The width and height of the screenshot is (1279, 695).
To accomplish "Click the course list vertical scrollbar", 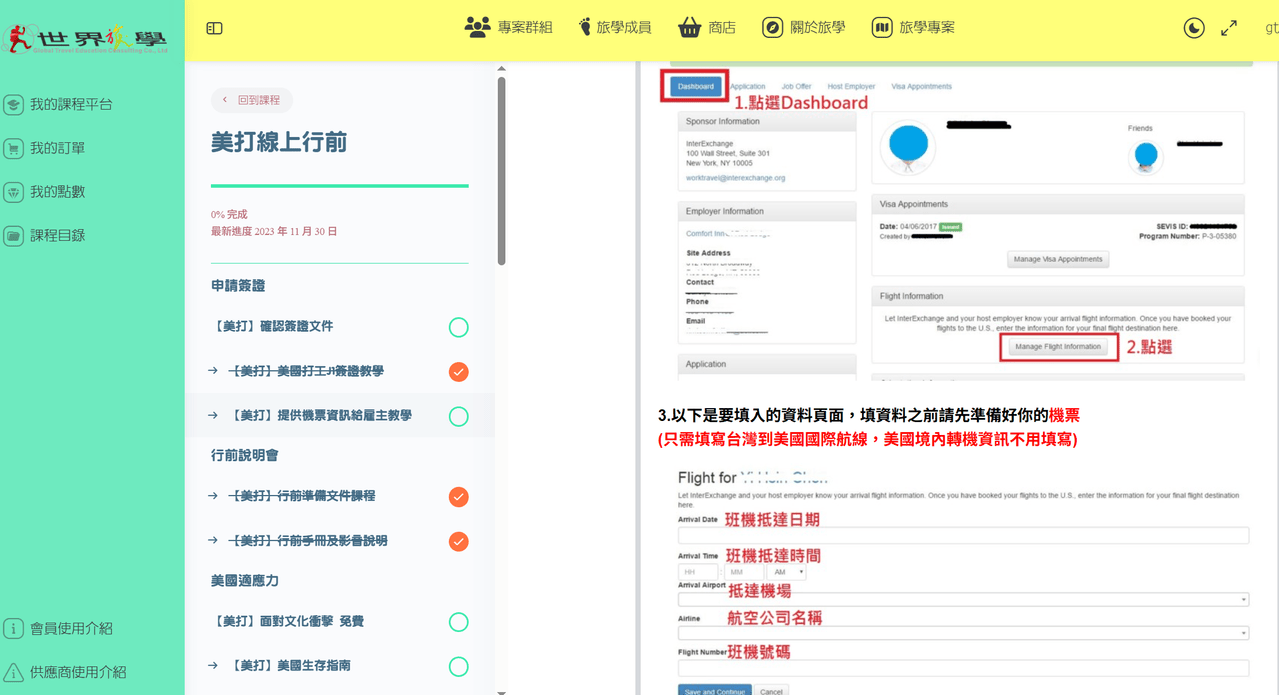I will 501,170.
